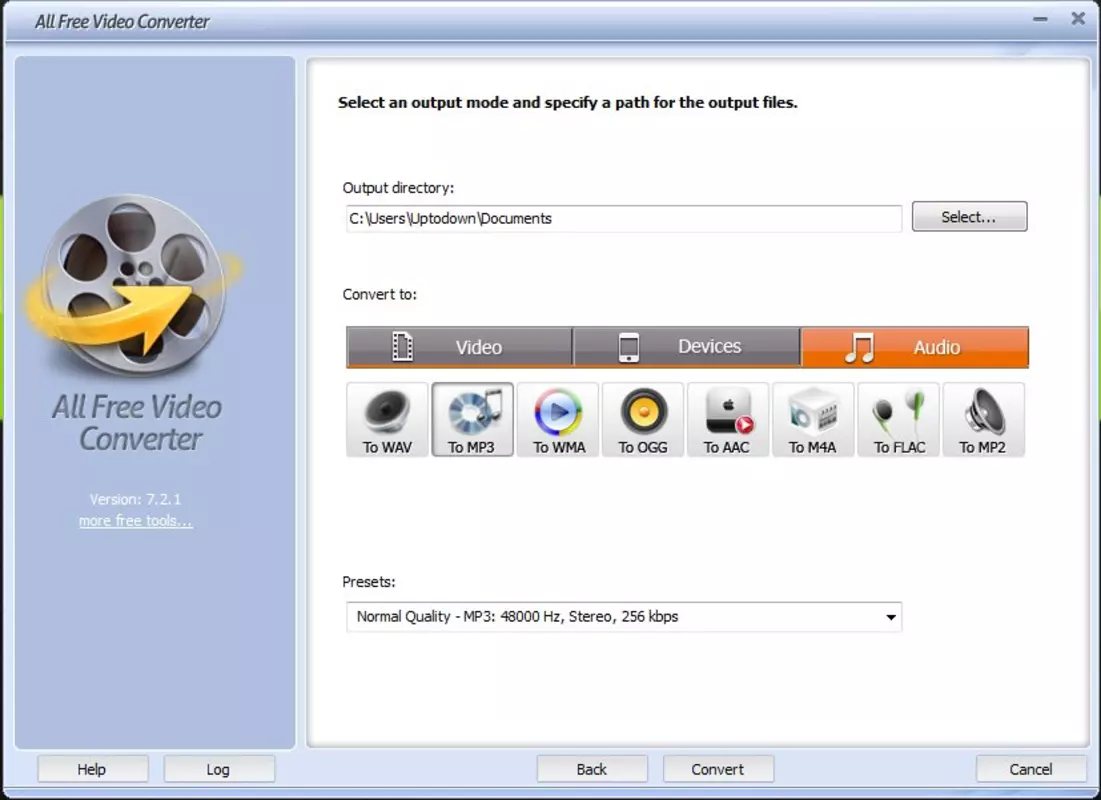Open the Help button
1101x800 pixels.
(93, 769)
